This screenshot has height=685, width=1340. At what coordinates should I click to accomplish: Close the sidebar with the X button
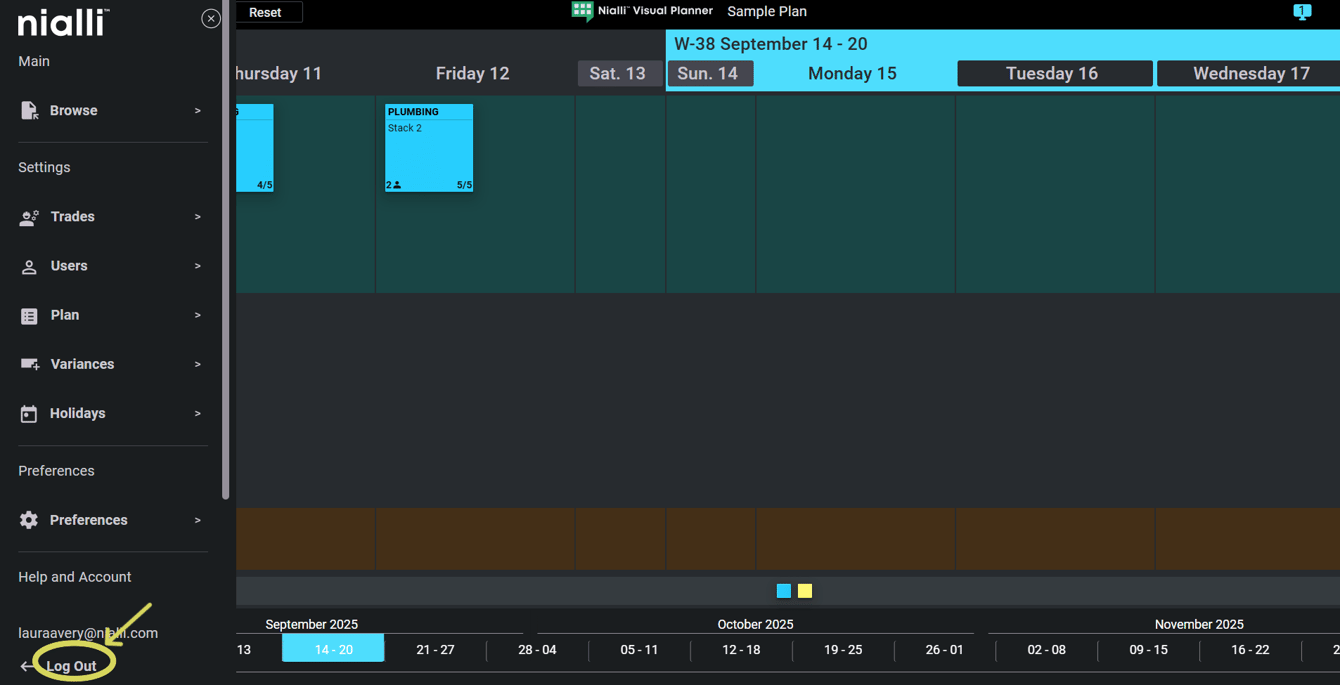point(210,19)
